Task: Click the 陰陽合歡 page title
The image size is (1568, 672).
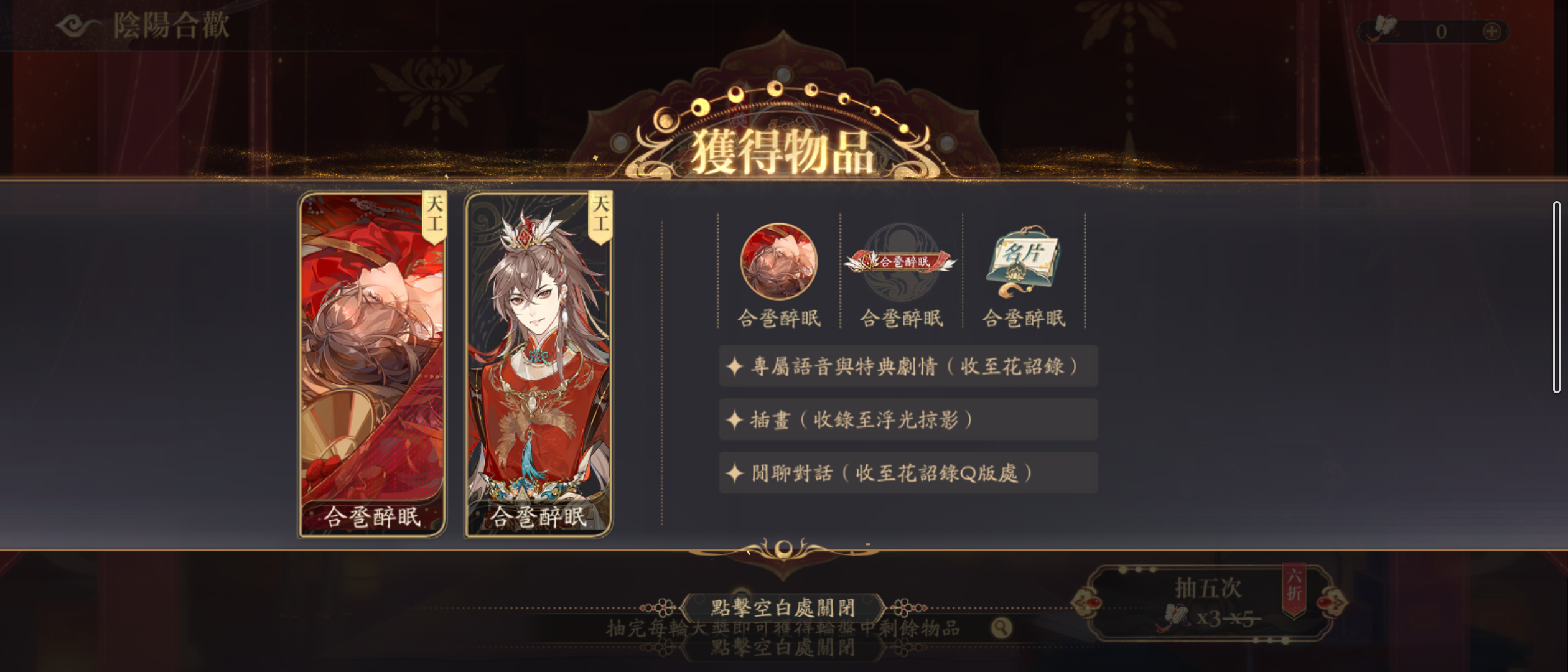Action: tap(171, 26)
